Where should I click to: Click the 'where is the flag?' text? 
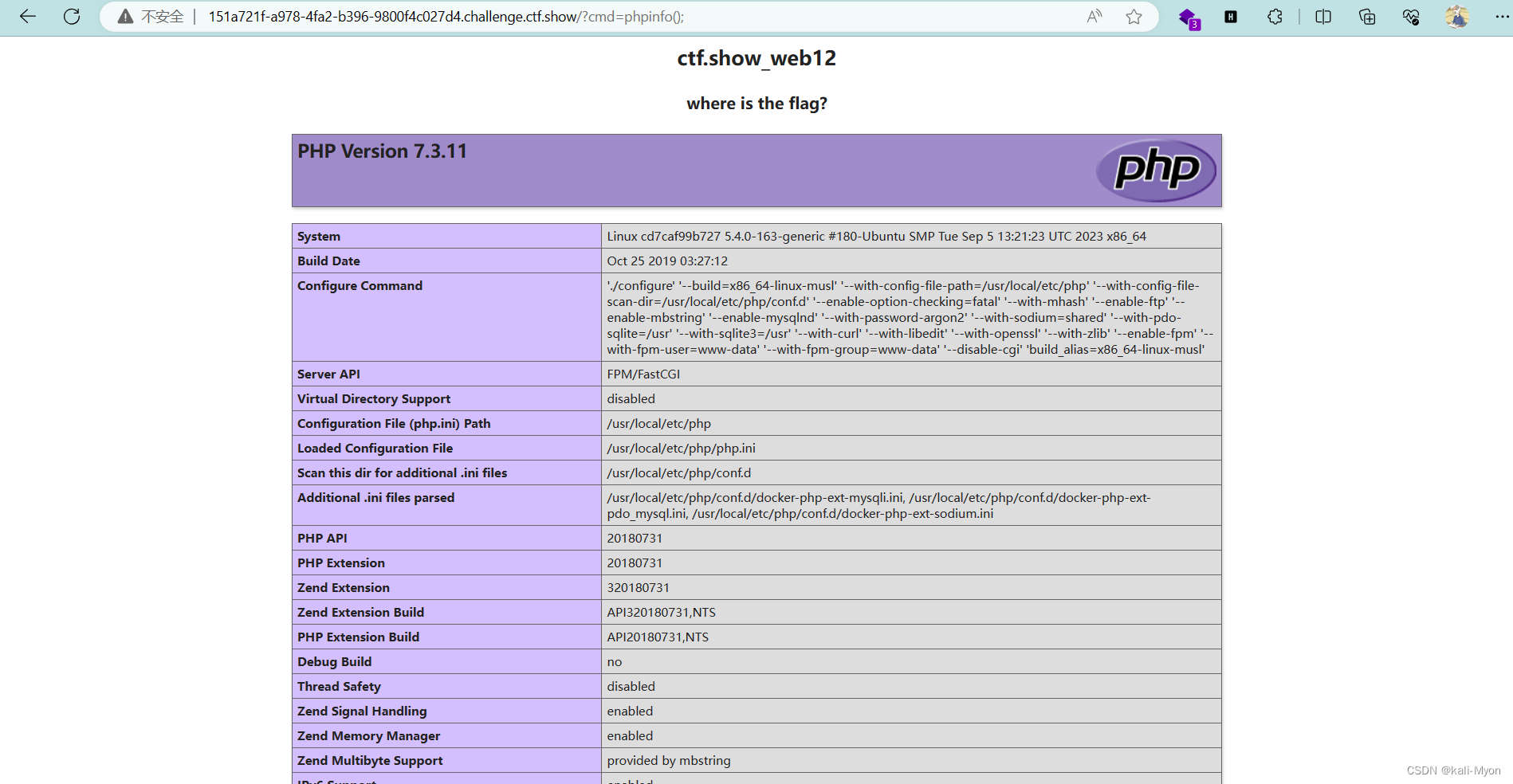756,103
